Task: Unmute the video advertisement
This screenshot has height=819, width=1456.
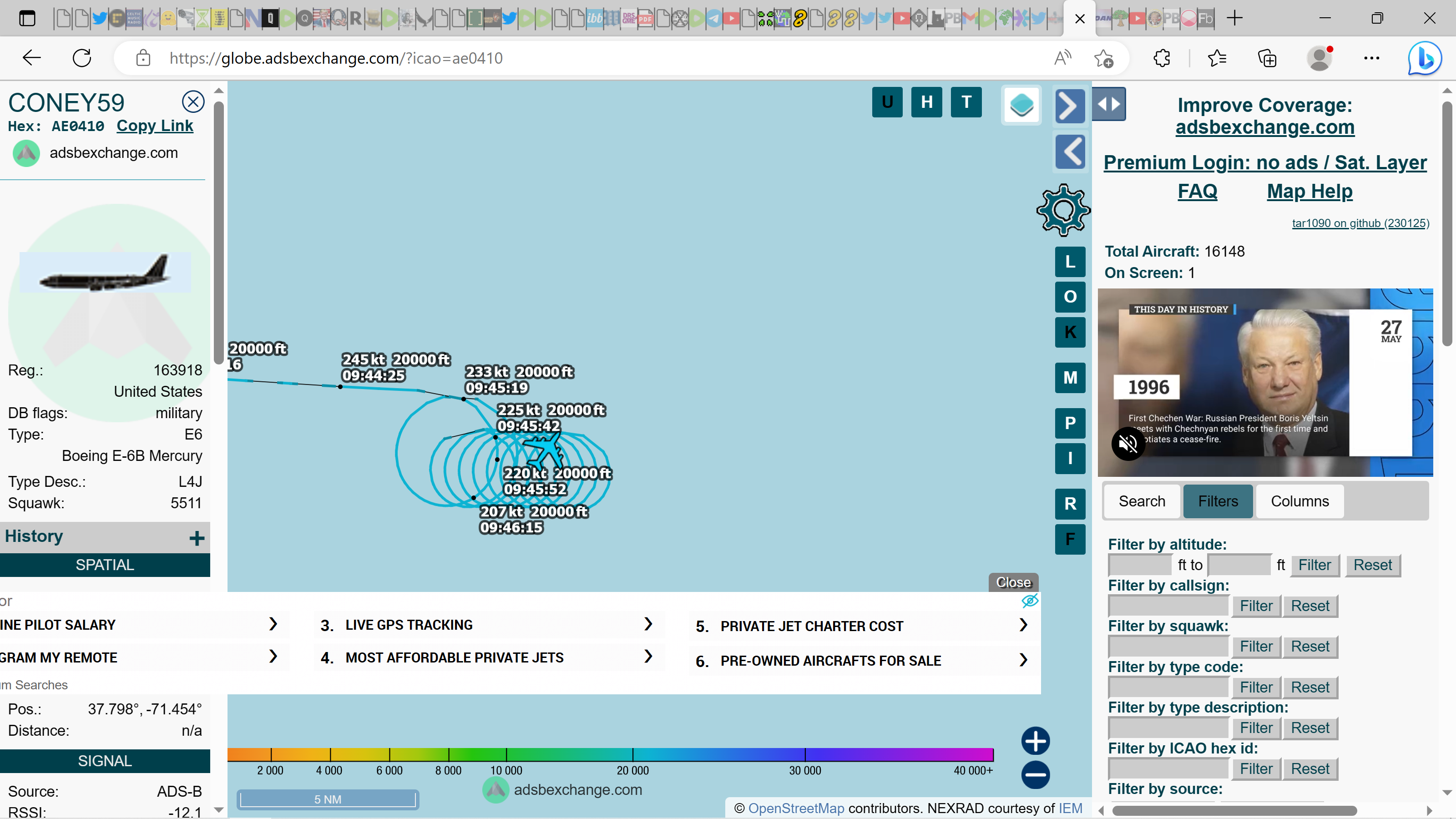Action: (x=1127, y=444)
